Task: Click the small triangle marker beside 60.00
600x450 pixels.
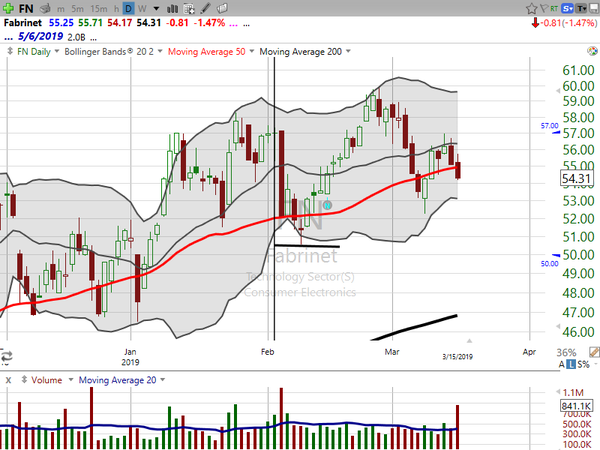Action: (558, 91)
